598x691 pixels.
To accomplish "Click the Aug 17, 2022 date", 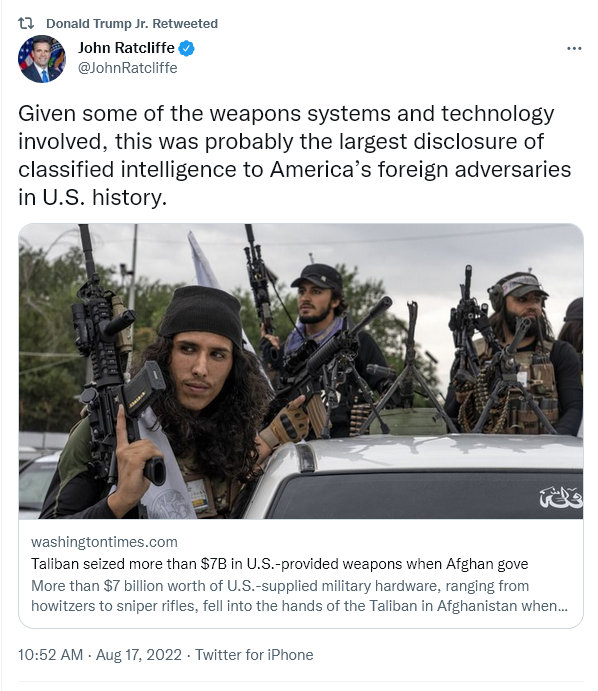I will (138, 655).
